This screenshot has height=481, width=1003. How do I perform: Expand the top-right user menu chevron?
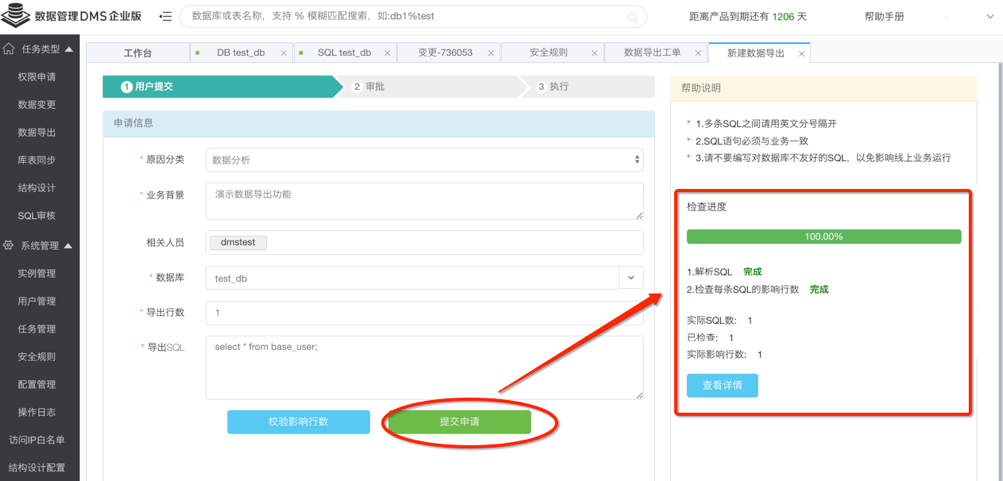pyautogui.click(x=991, y=17)
